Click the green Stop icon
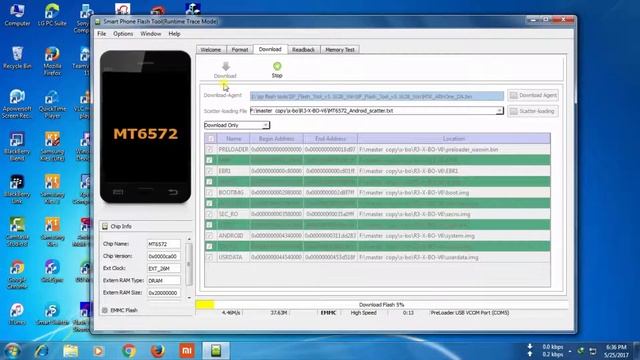 click(x=277, y=66)
